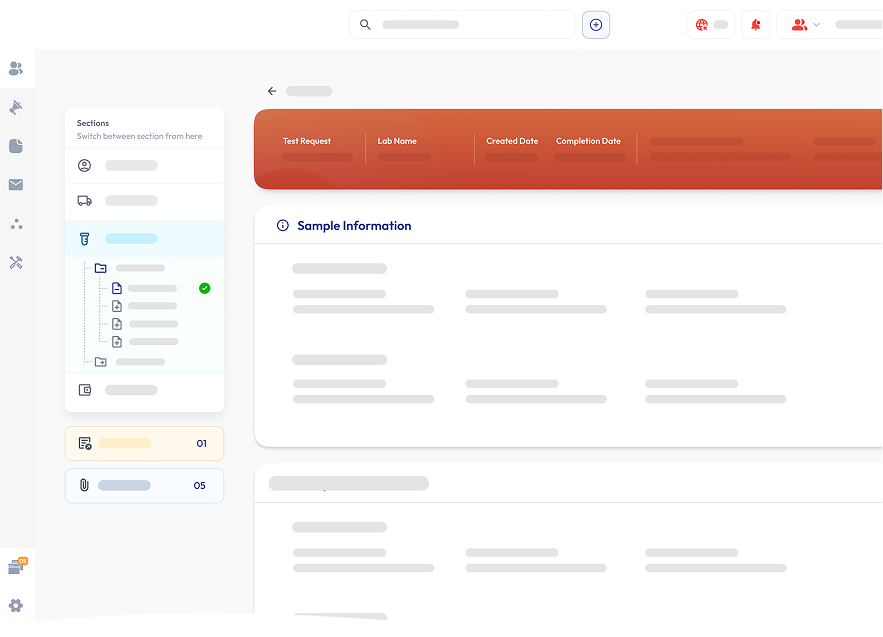Click the pin icon in sidebar

(x=16, y=107)
